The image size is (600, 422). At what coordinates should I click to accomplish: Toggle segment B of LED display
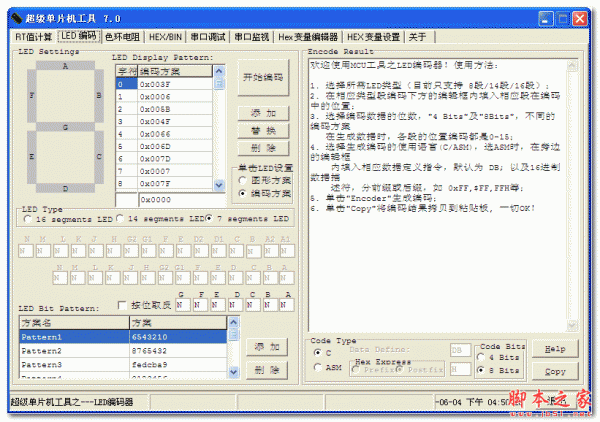tap(99, 96)
